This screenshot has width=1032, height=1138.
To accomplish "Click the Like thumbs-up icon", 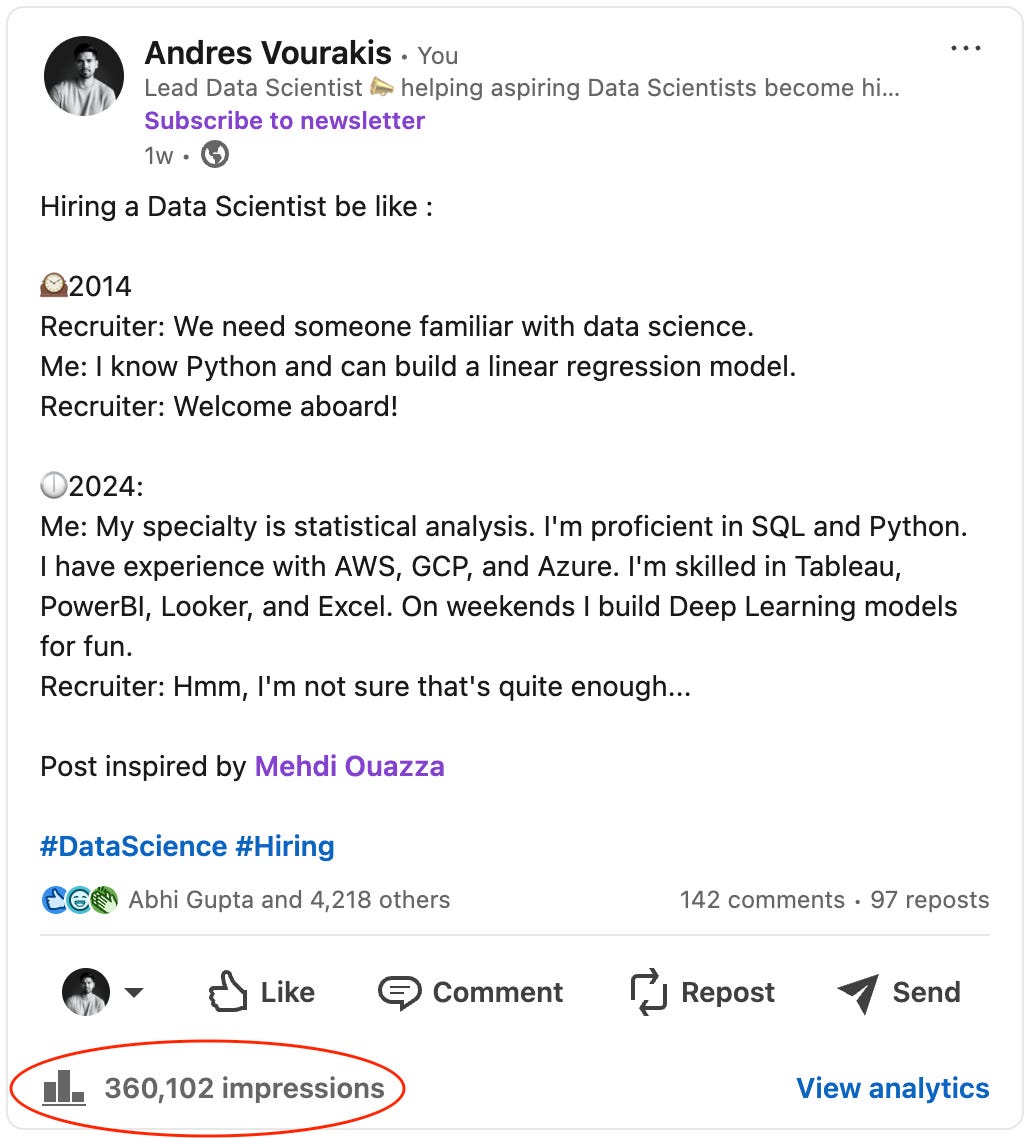I will (228, 991).
